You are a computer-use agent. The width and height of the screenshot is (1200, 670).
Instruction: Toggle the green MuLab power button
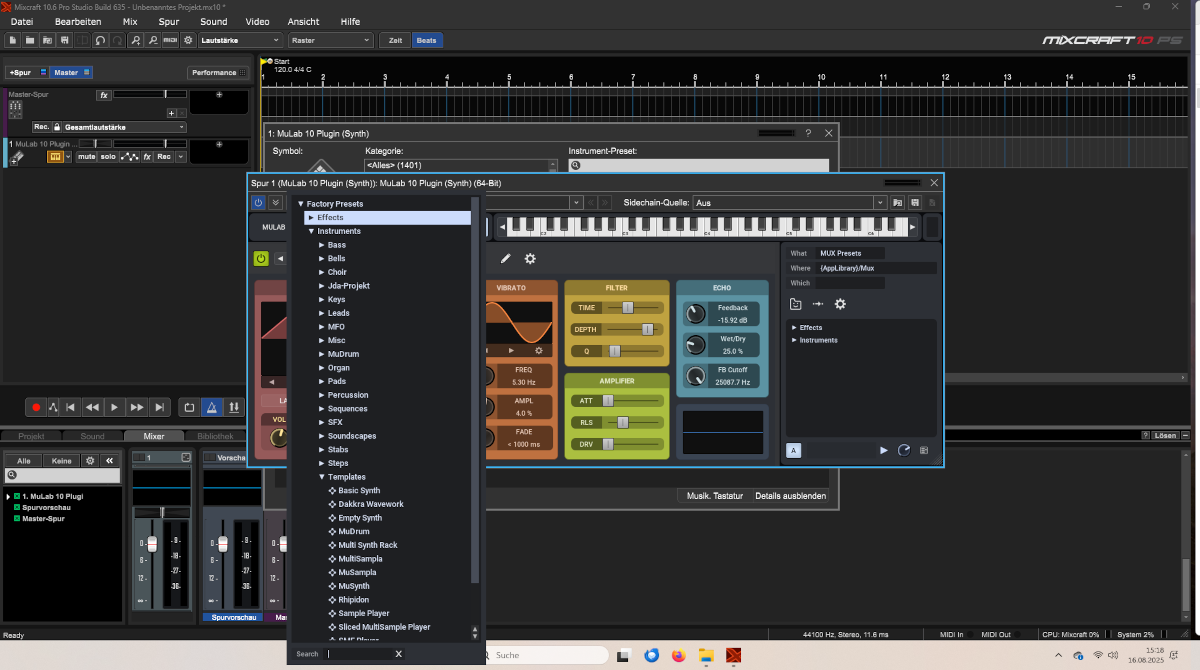pyautogui.click(x=261, y=259)
